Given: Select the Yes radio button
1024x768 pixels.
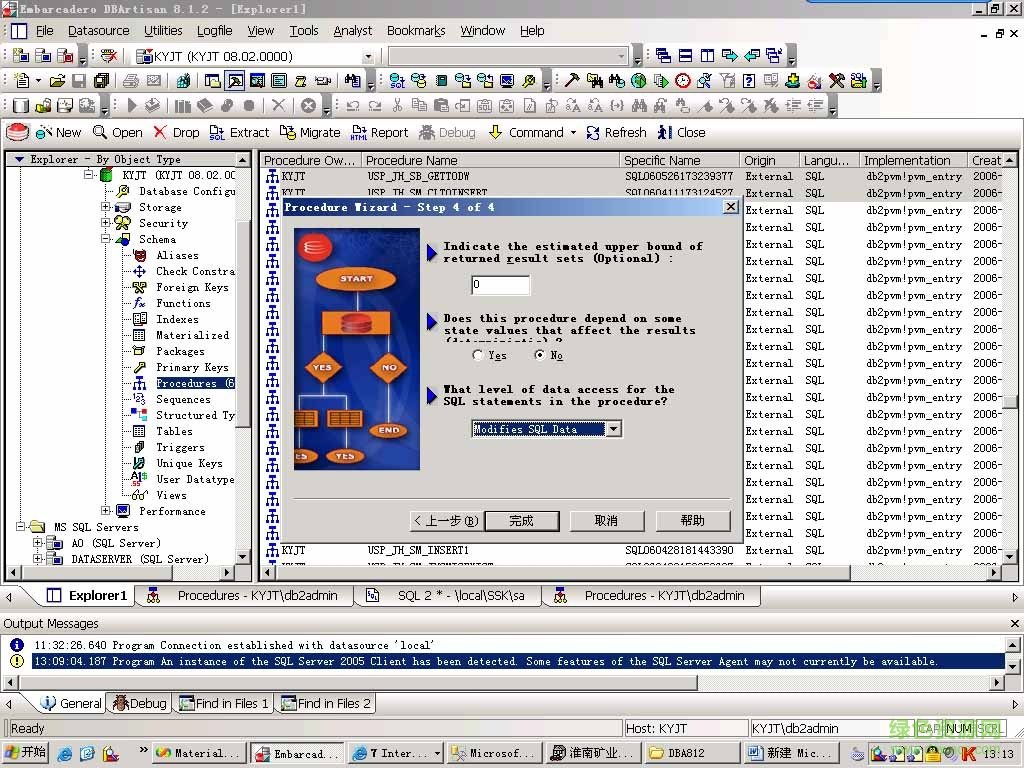Looking at the screenshot, I should [x=478, y=355].
